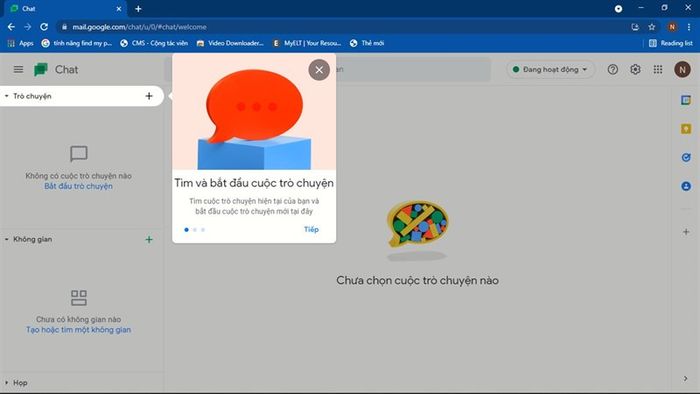700x394 pixels.
Task: Collapse the 'Không gian' section
Action: [7, 240]
